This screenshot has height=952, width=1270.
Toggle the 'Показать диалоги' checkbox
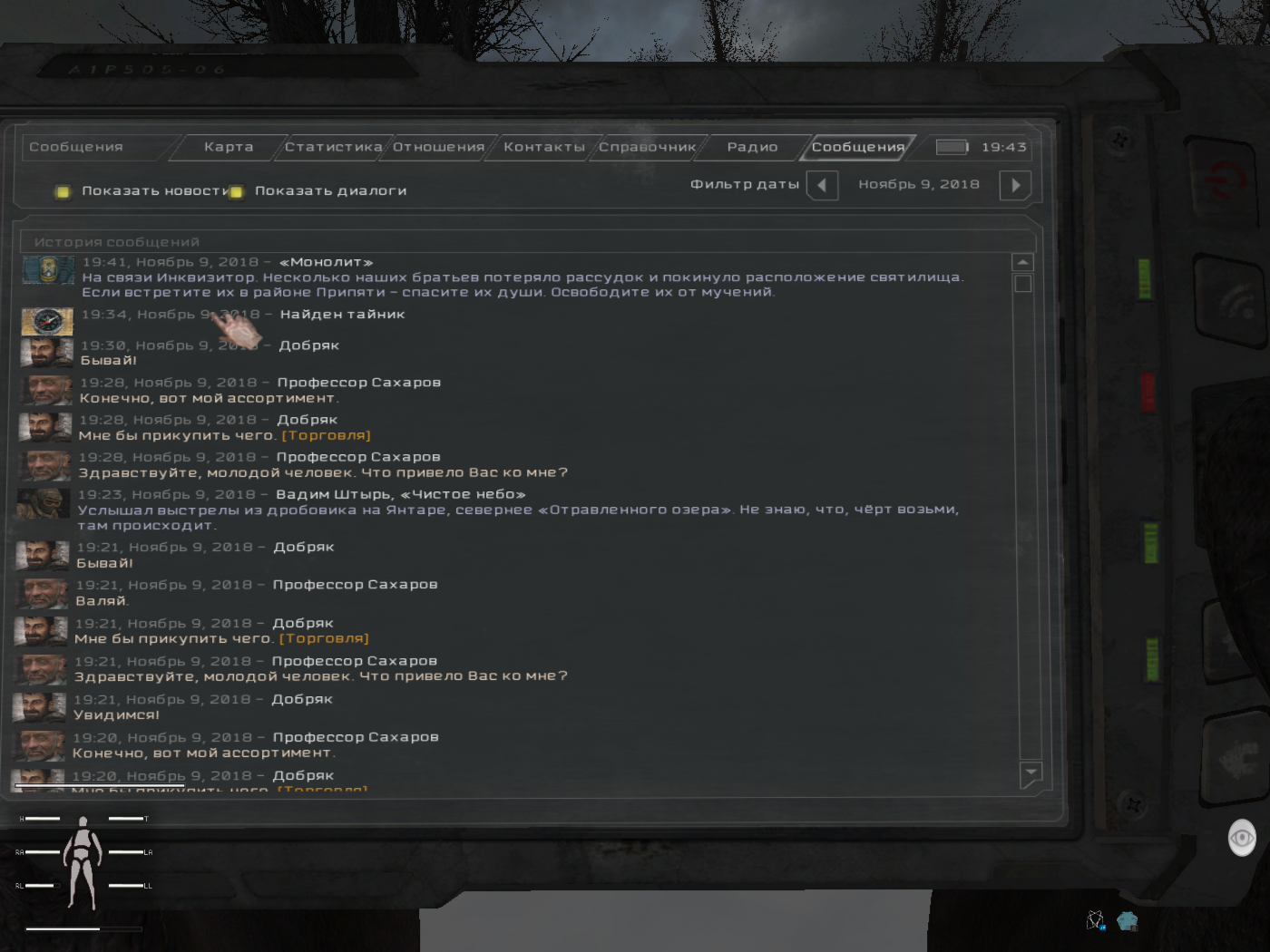point(237,191)
